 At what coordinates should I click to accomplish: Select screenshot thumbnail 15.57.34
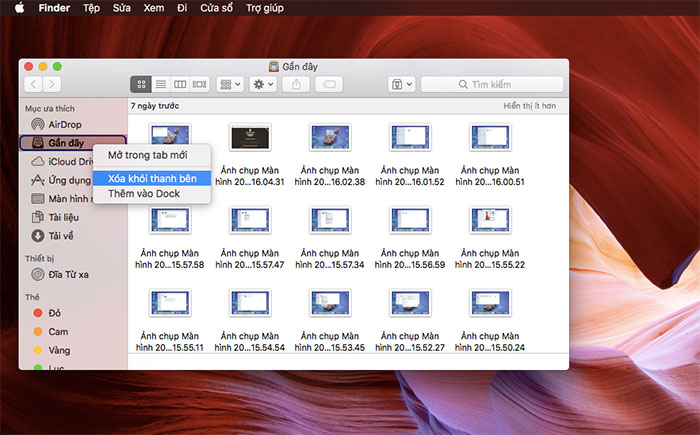pyautogui.click(x=330, y=220)
